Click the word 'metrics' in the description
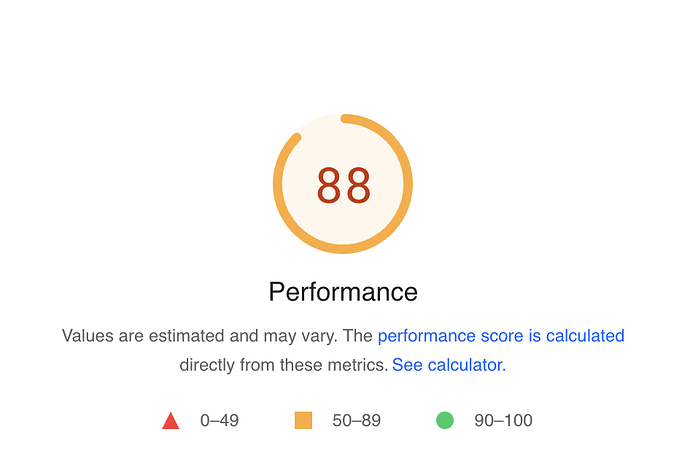The height and width of the screenshot is (466, 690). [358, 365]
